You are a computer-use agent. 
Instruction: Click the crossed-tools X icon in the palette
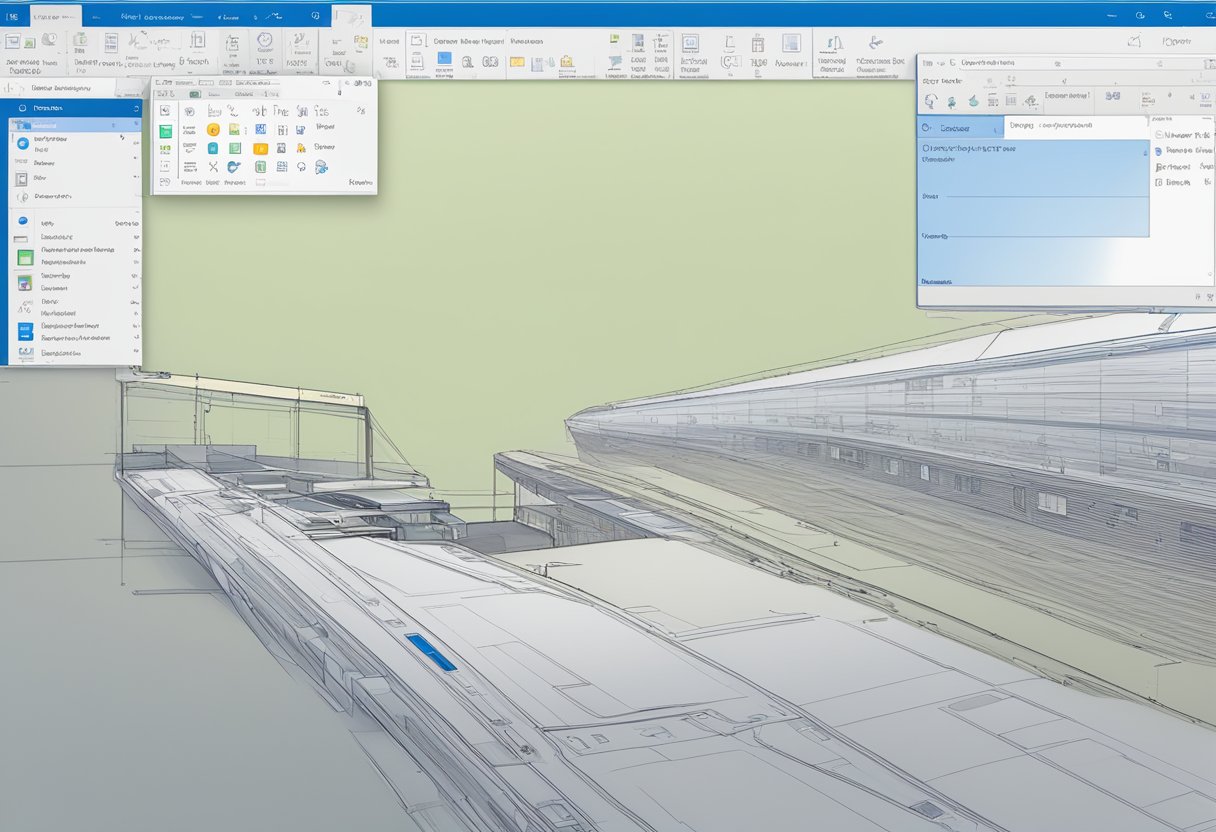click(x=213, y=167)
